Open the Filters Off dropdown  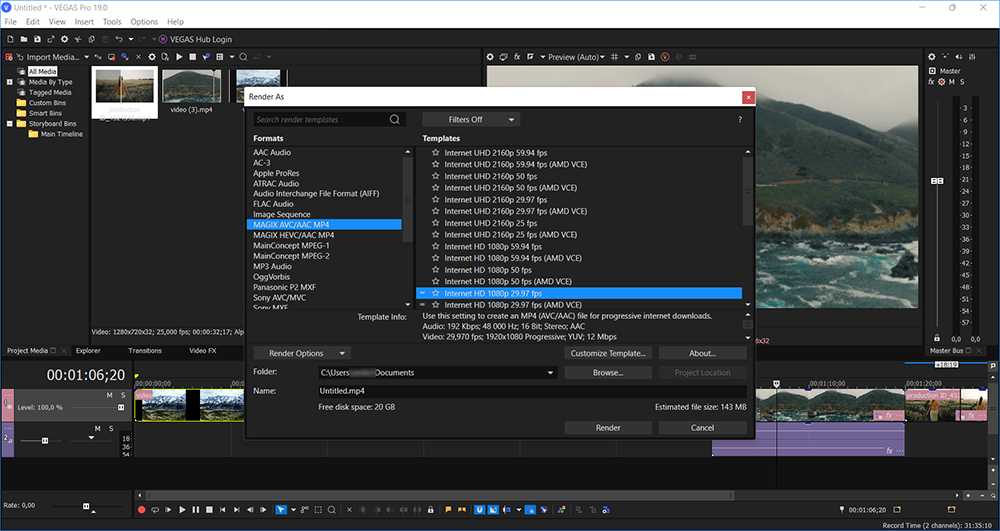tap(470, 120)
